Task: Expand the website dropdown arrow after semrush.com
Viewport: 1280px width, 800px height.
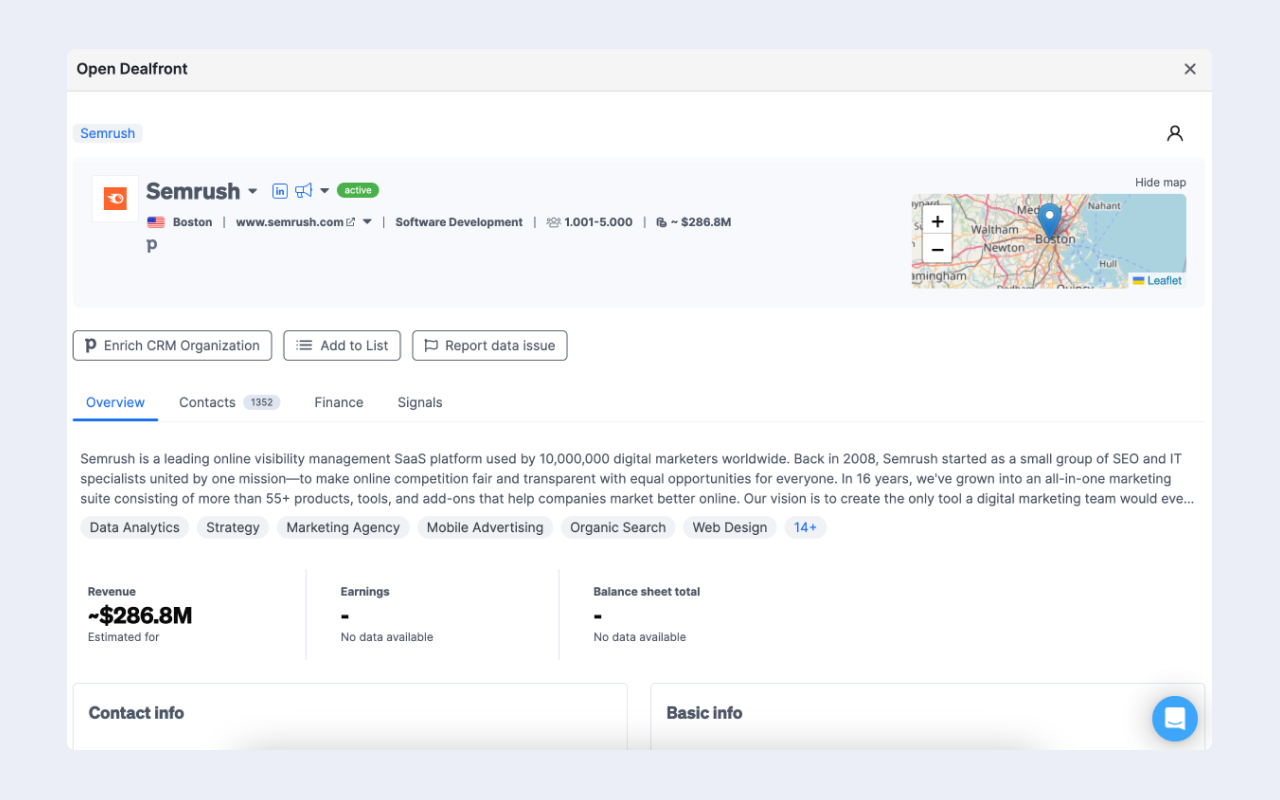Action: pos(367,222)
